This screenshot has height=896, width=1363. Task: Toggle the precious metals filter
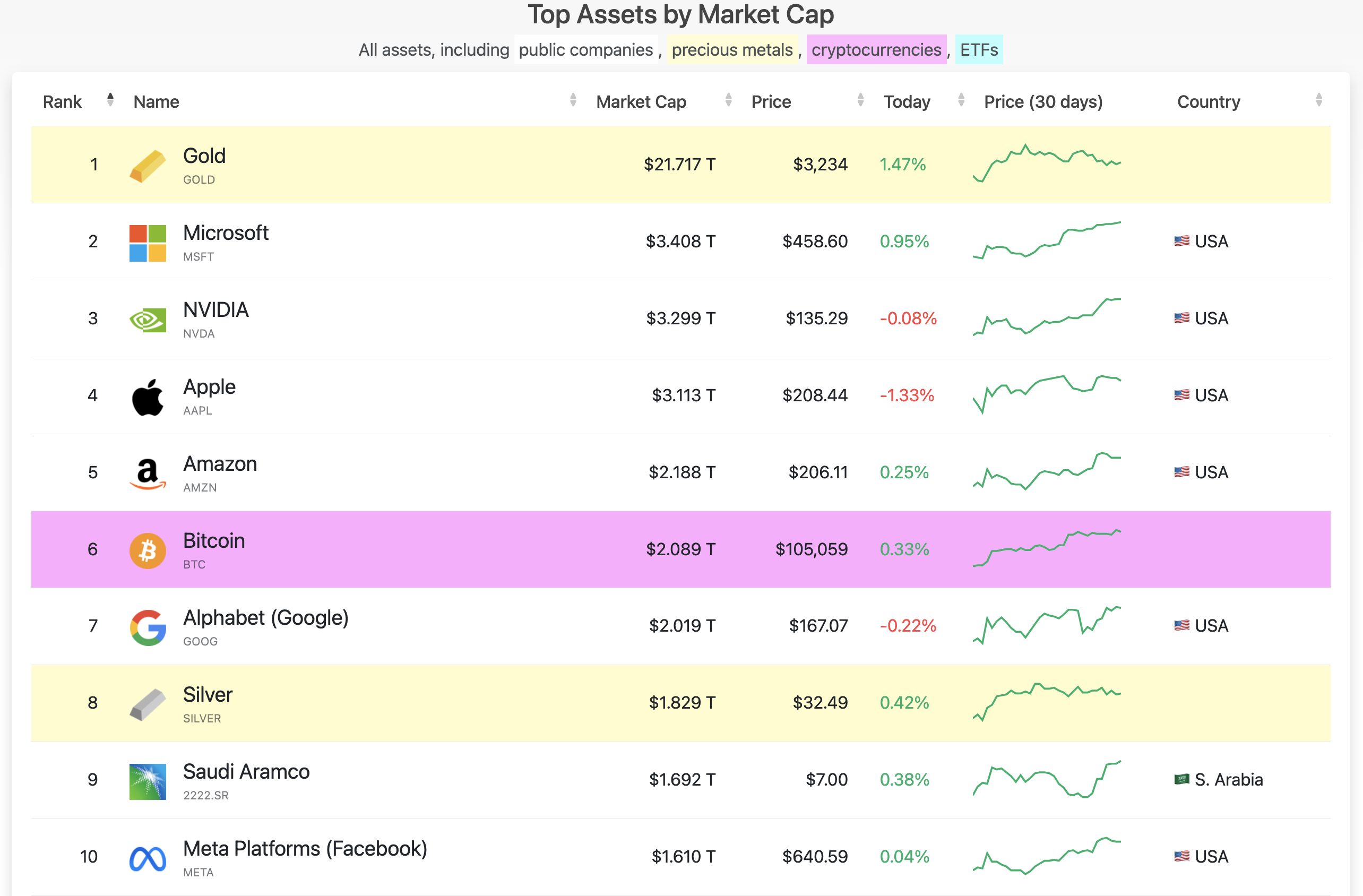pyautogui.click(x=732, y=50)
